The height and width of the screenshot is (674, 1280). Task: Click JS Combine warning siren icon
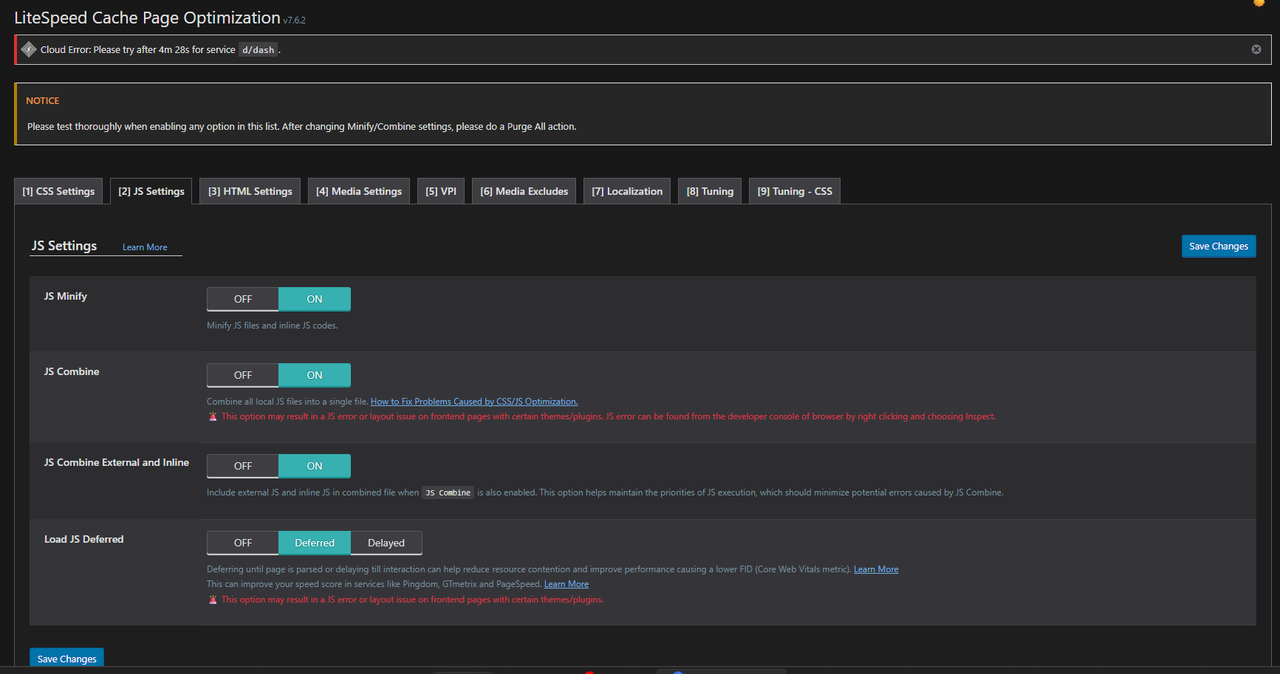click(213, 416)
